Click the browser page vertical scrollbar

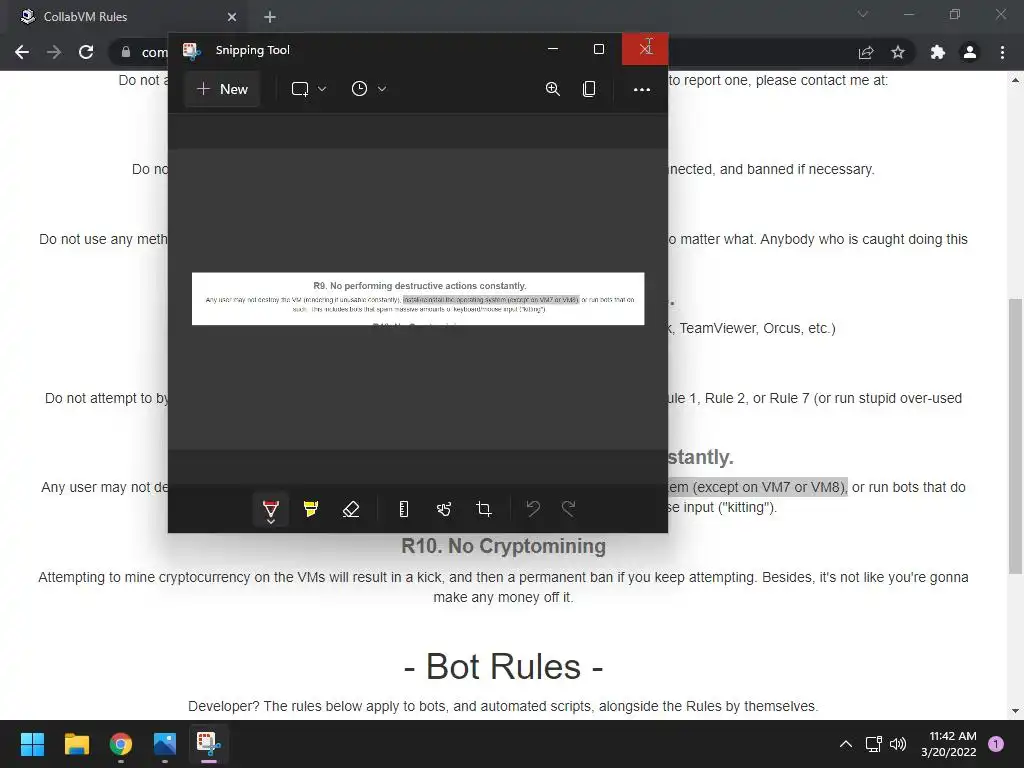click(1015, 436)
